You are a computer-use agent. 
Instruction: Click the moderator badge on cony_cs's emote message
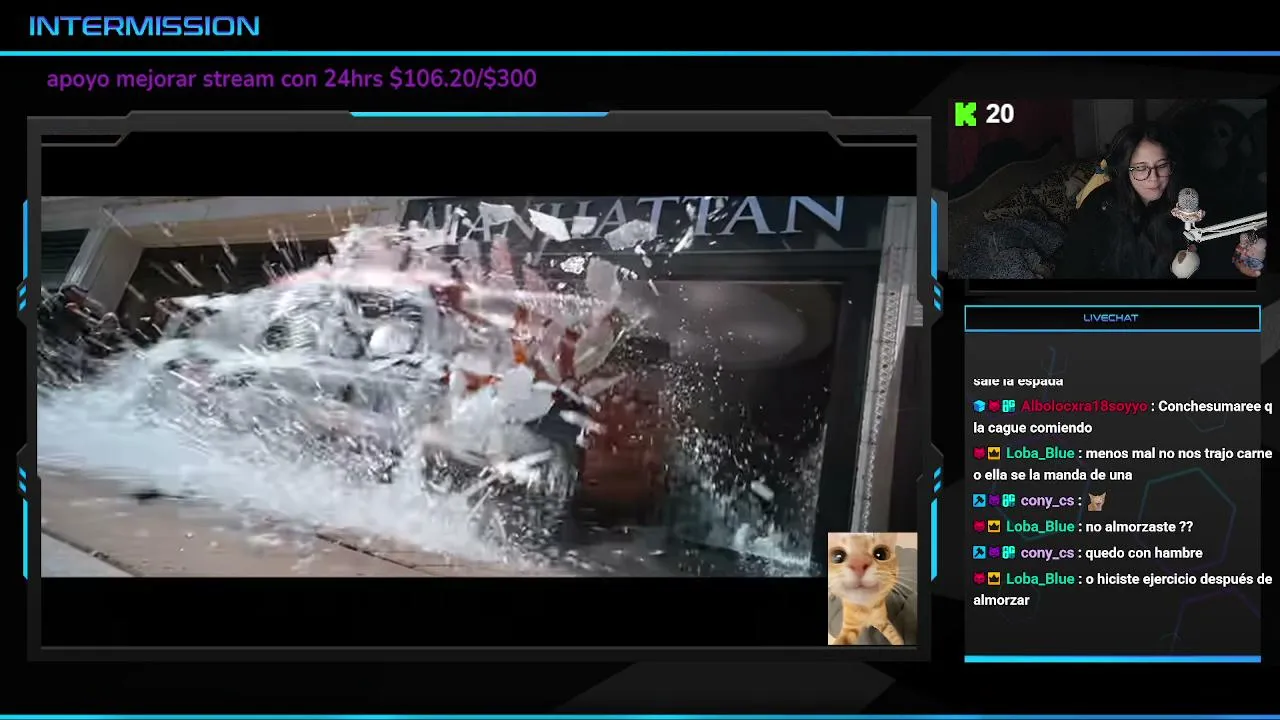pyautogui.click(x=979, y=500)
